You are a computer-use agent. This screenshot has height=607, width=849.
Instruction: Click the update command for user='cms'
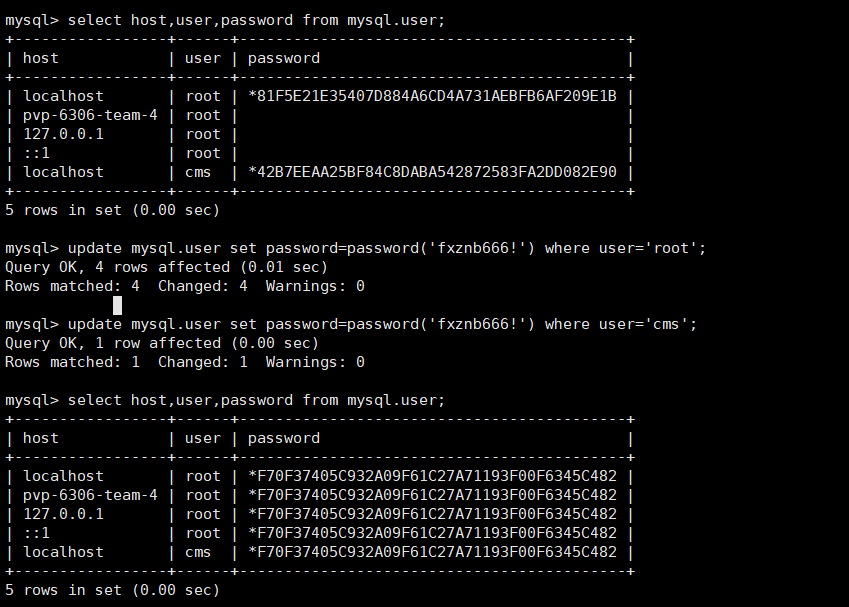click(382, 324)
